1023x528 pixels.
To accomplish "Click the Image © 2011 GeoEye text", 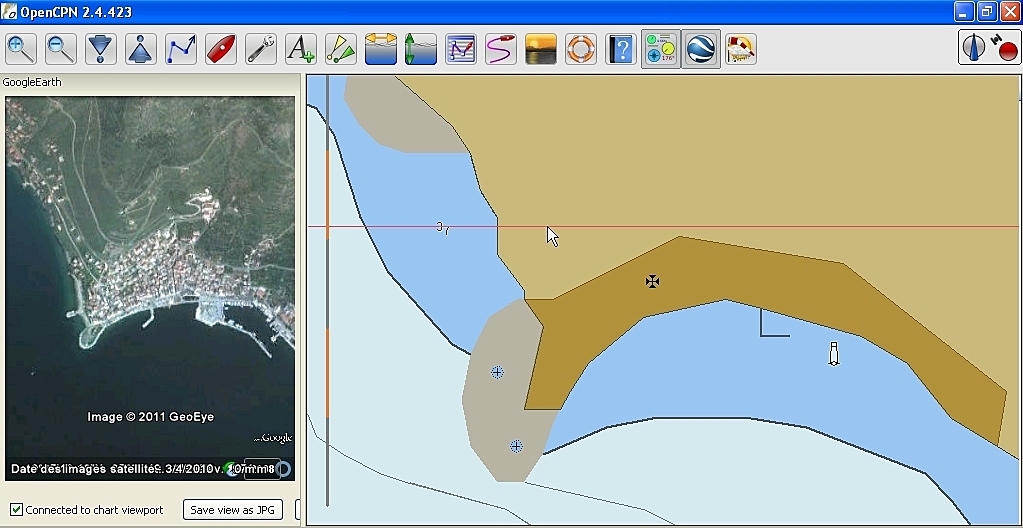I will tap(151, 416).
